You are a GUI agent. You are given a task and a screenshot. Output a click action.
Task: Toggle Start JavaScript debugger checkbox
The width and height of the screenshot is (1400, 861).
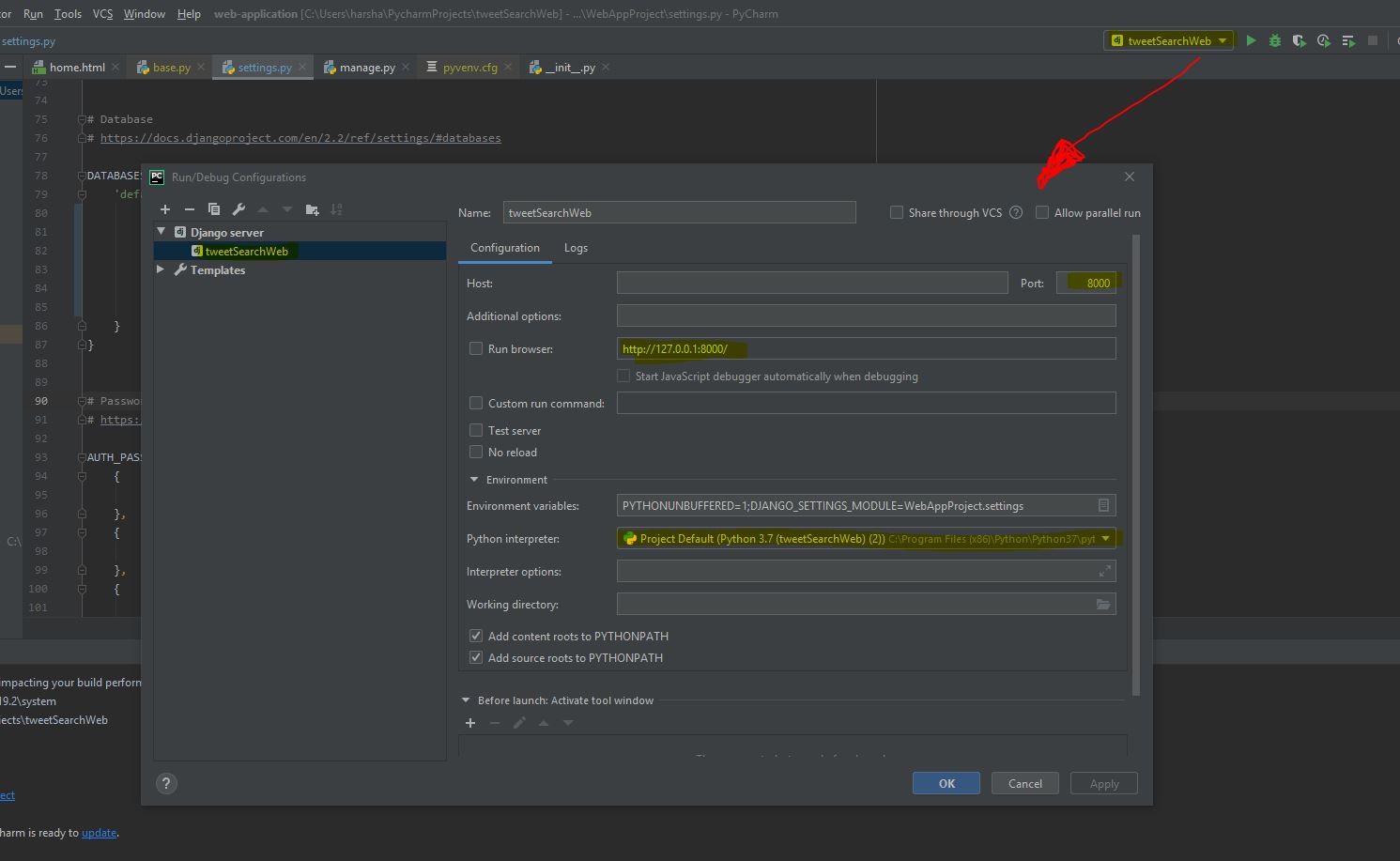[623, 376]
